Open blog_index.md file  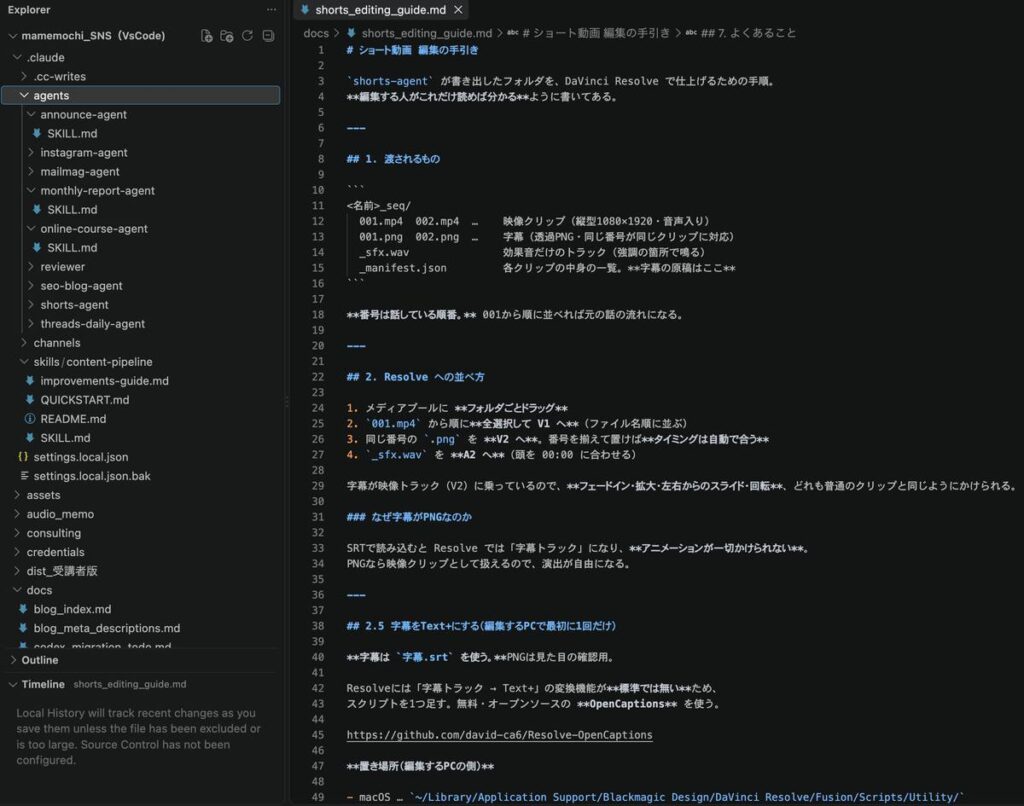click(x=72, y=609)
